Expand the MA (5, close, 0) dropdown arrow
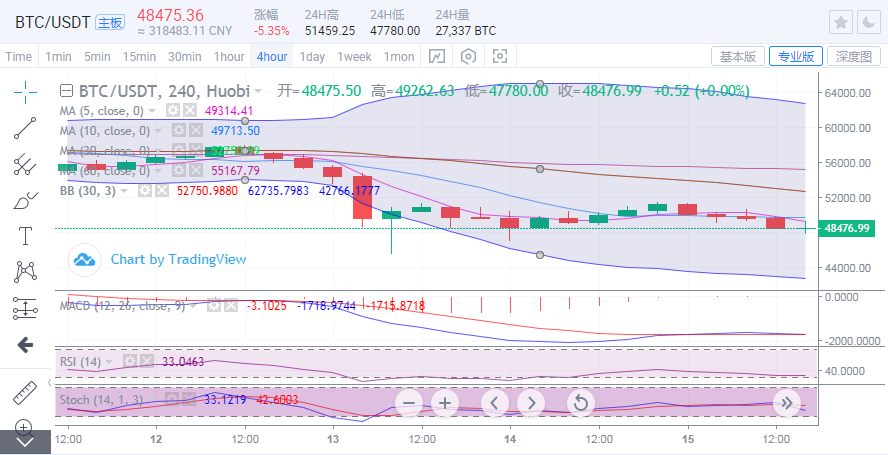The height and width of the screenshot is (455, 888). tap(153, 111)
